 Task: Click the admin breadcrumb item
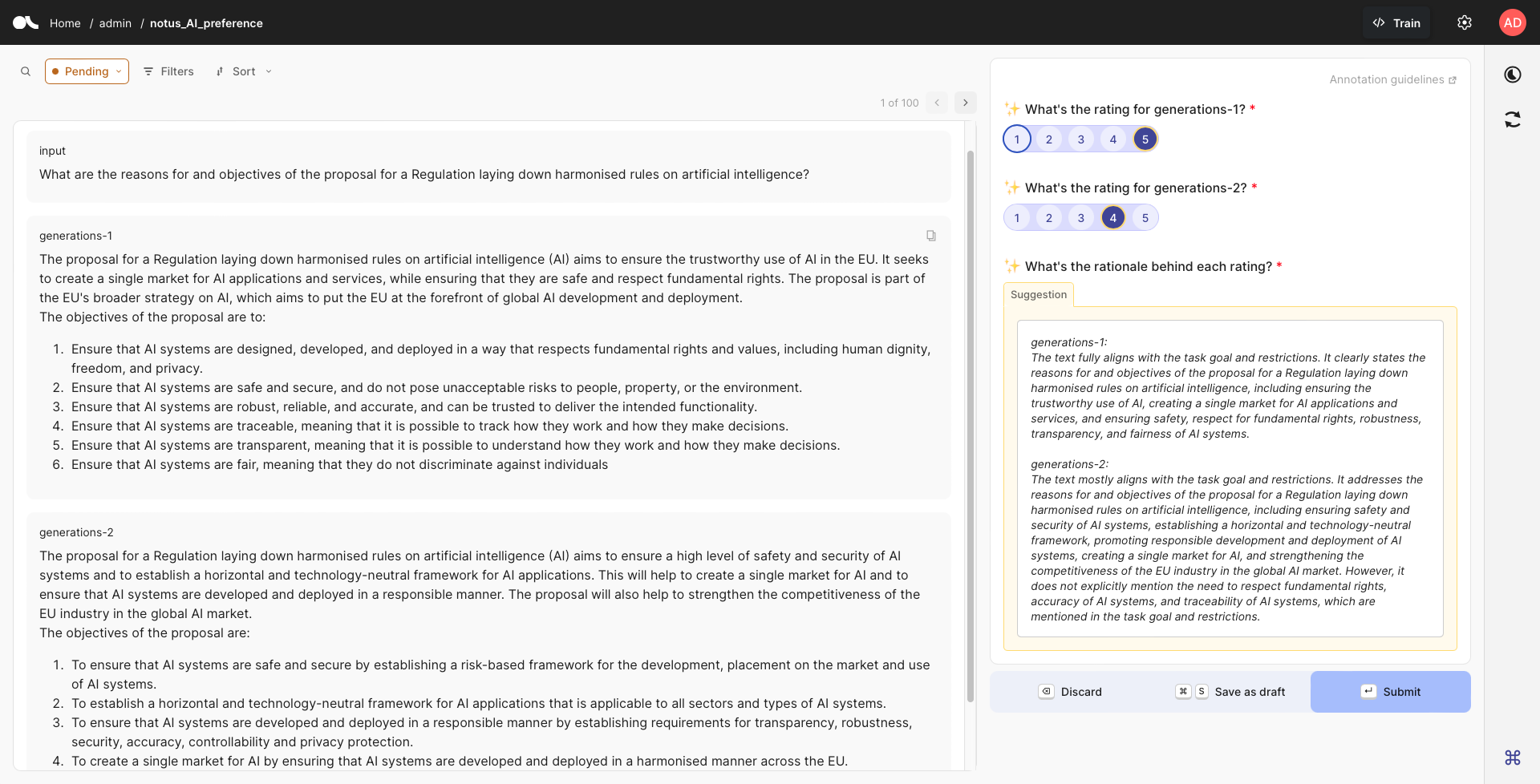[115, 23]
